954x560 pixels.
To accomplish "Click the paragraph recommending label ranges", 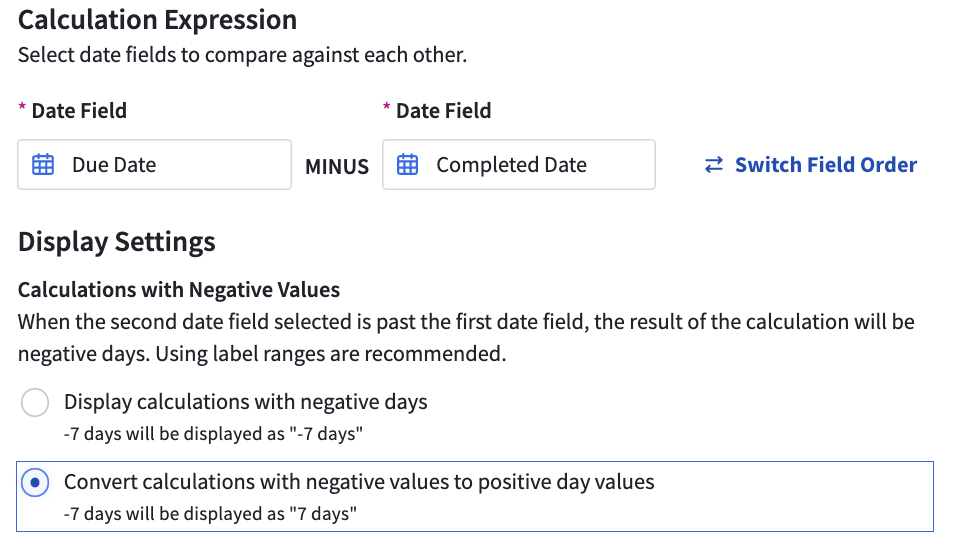I will tap(466, 338).
